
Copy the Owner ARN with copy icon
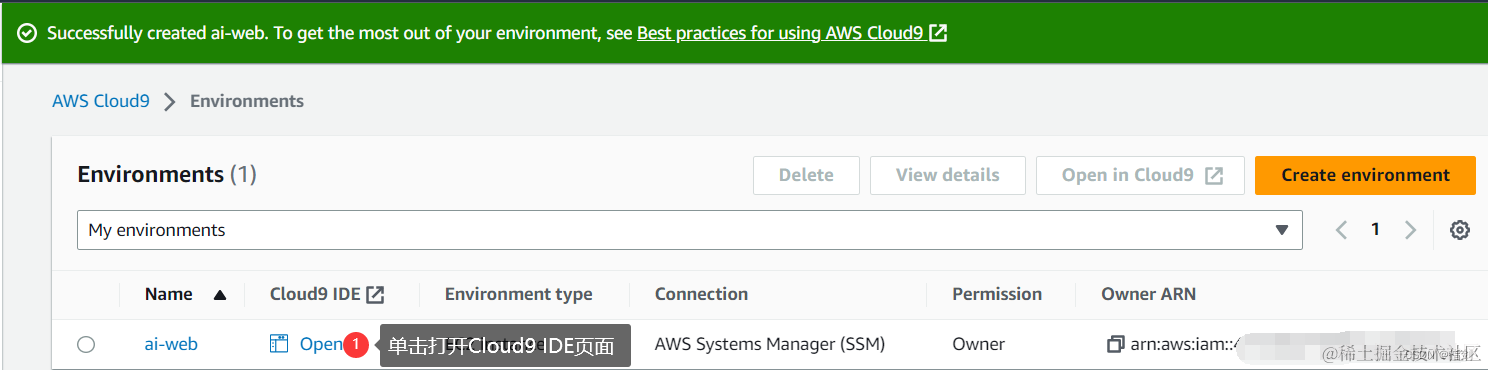tap(1115, 344)
